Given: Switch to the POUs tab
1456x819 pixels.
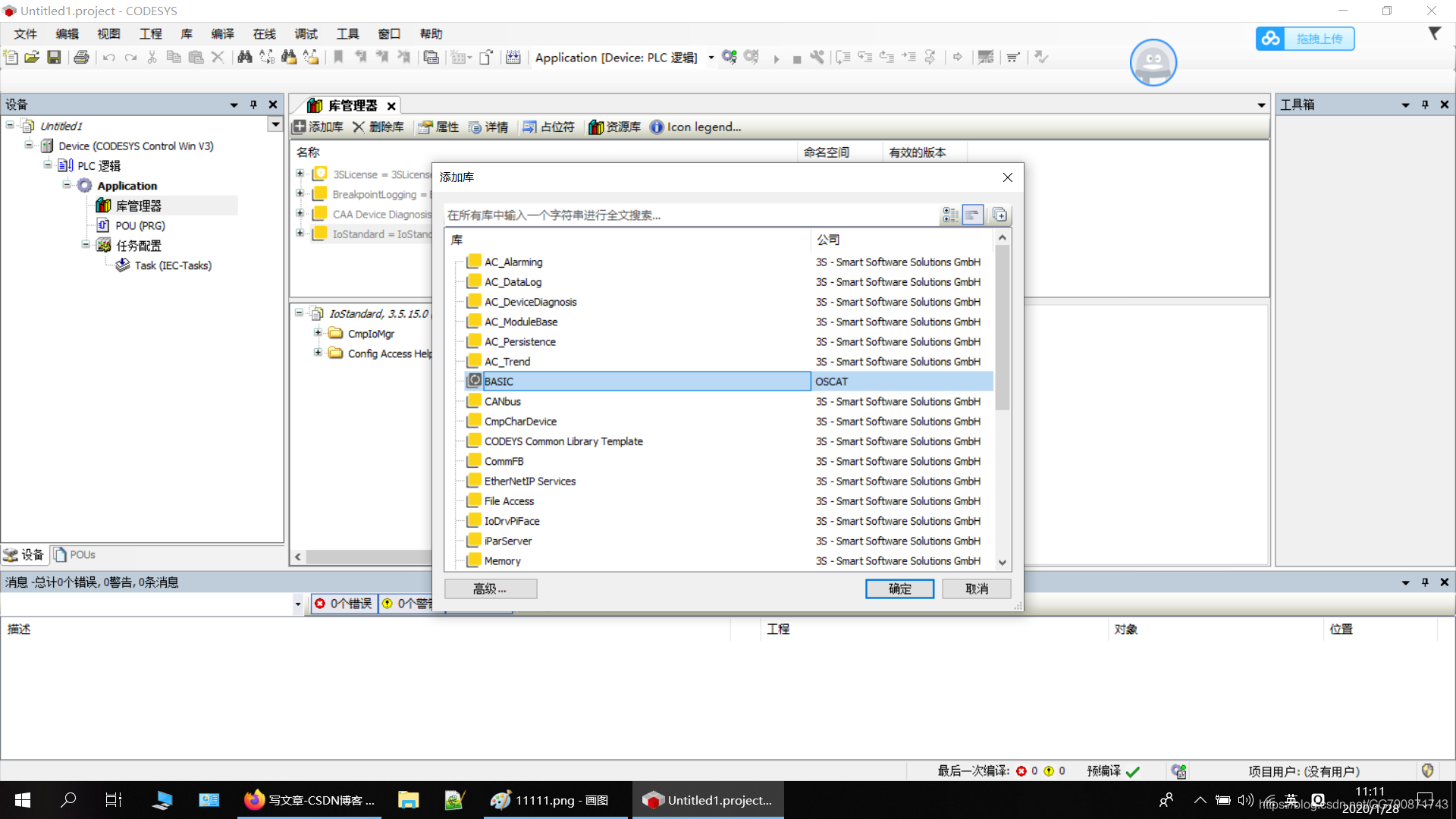Looking at the screenshot, I should [74, 554].
